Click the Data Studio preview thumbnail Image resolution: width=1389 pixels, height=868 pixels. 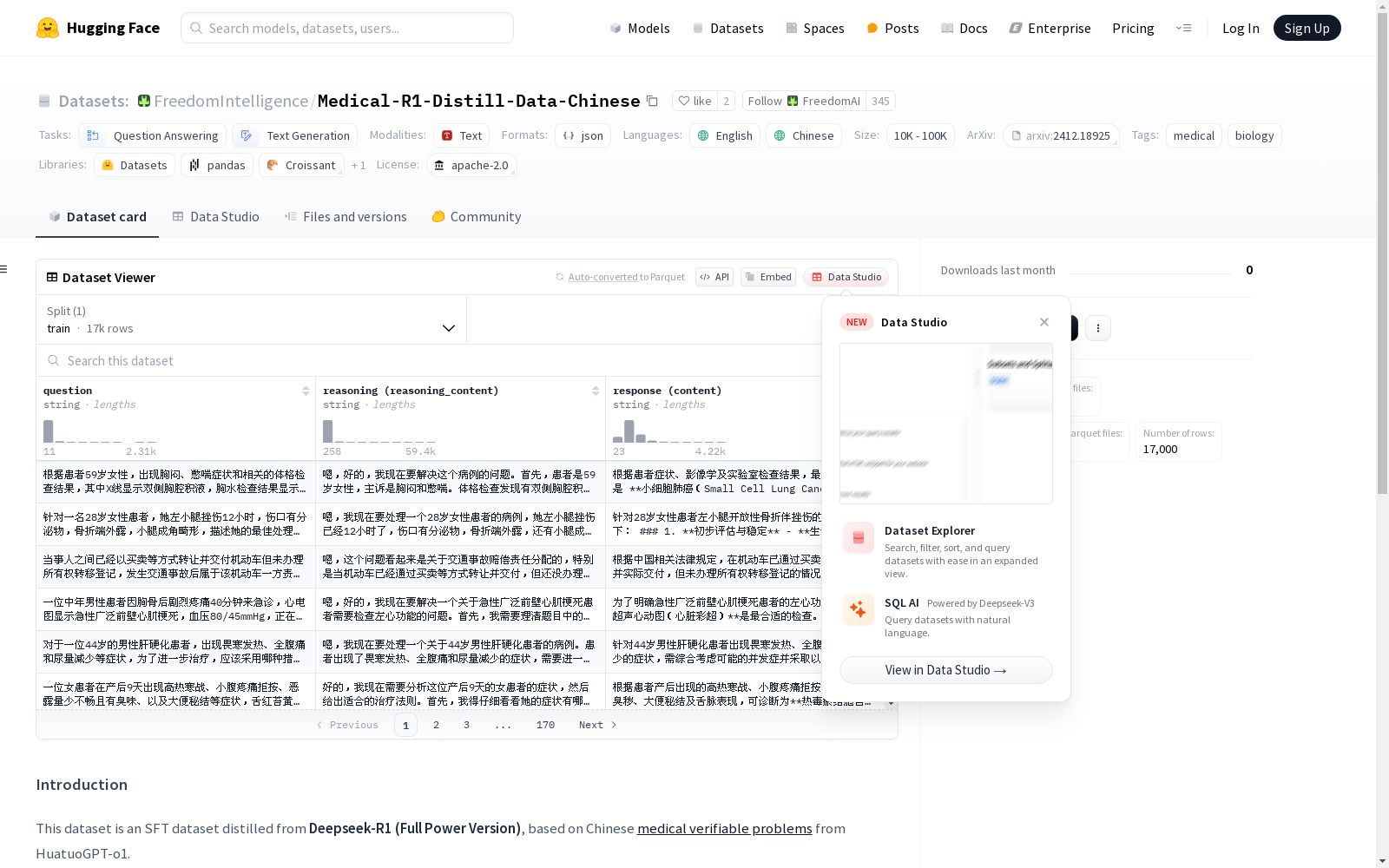pos(946,424)
